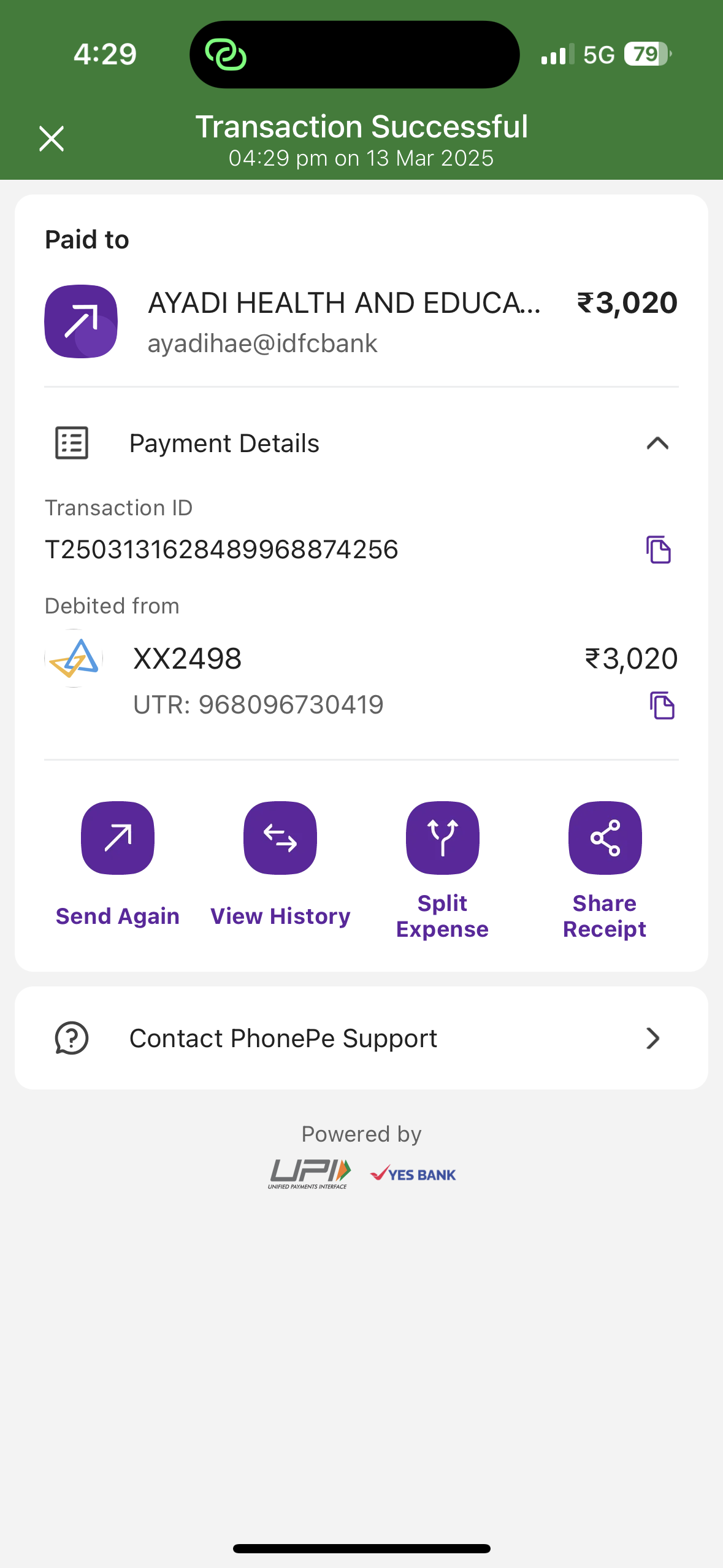Tap the home indicator bar
This screenshot has width=723, height=1568.
coord(361,1548)
